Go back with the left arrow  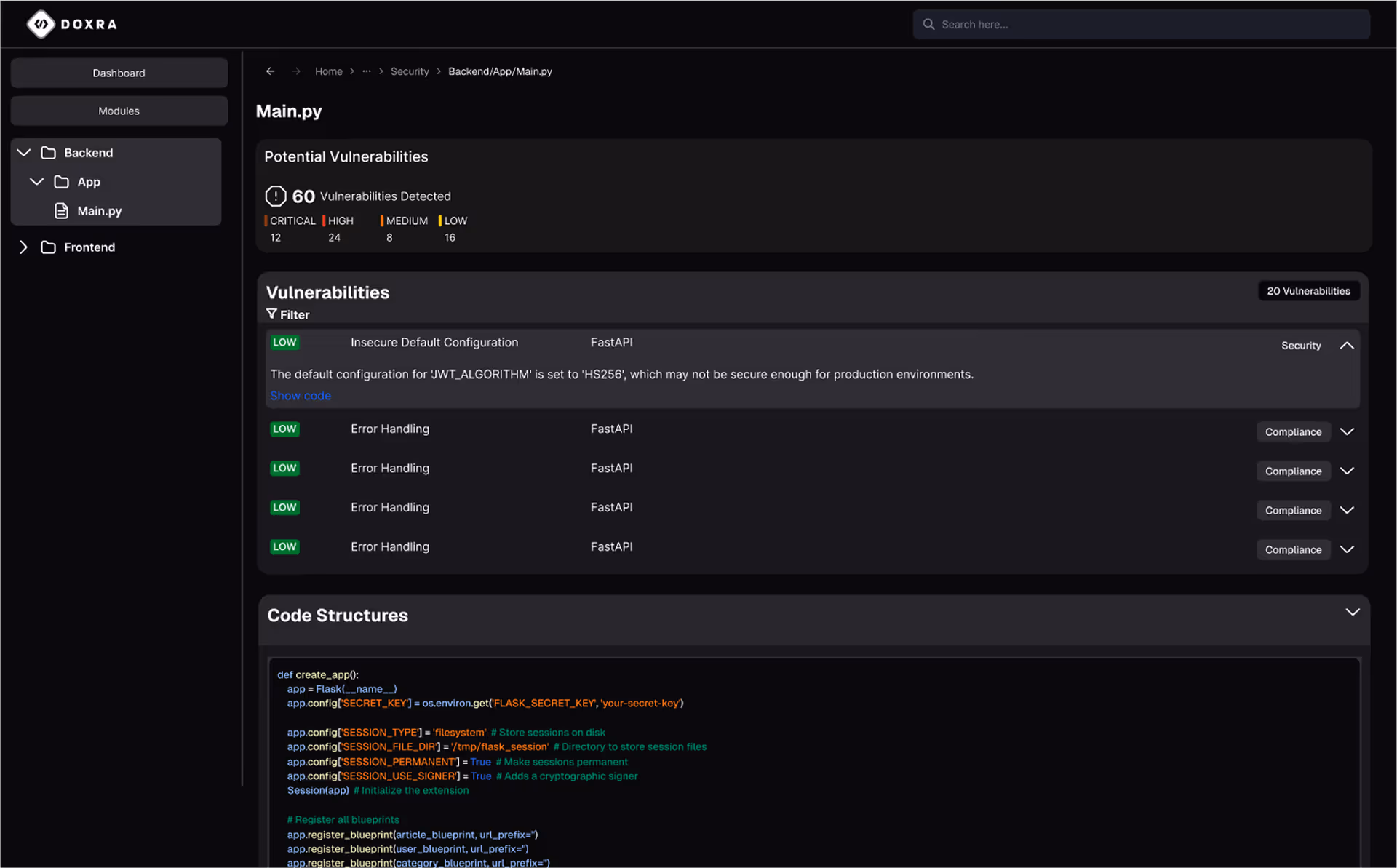270,71
